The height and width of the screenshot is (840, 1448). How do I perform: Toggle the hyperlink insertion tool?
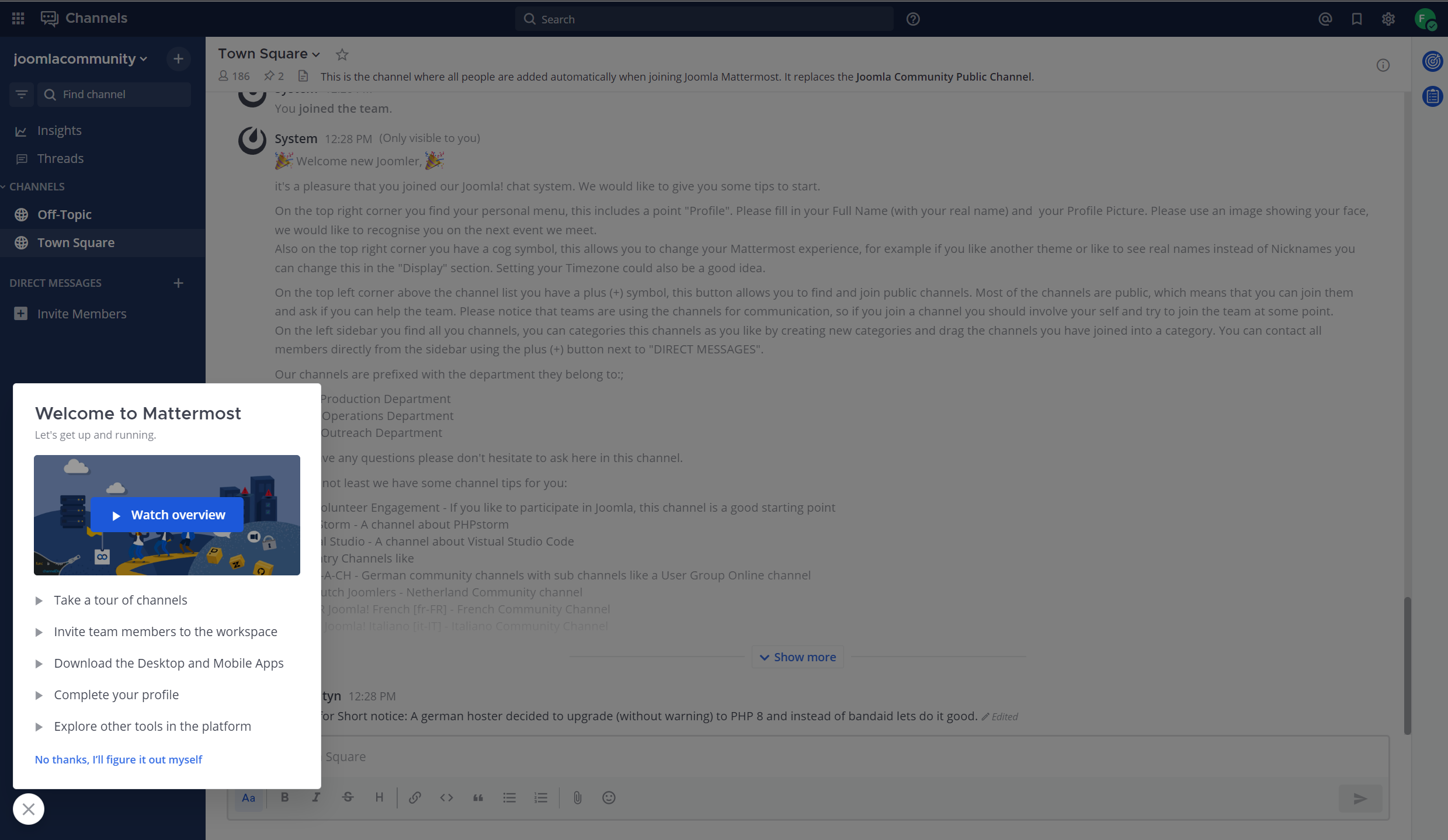(x=414, y=797)
